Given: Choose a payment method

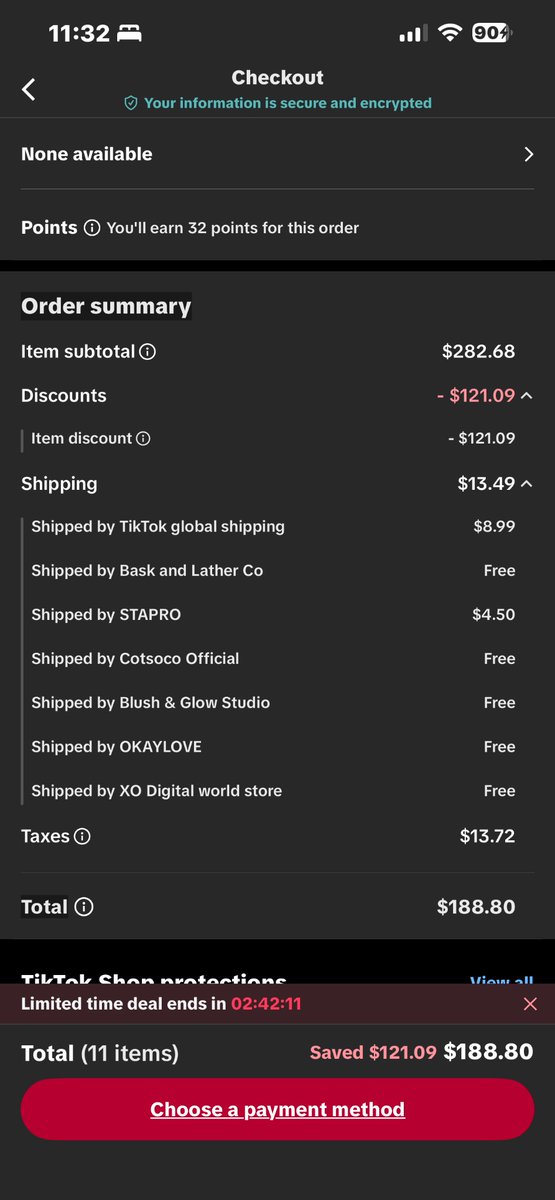Looking at the screenshot, I should point(277,1109).
